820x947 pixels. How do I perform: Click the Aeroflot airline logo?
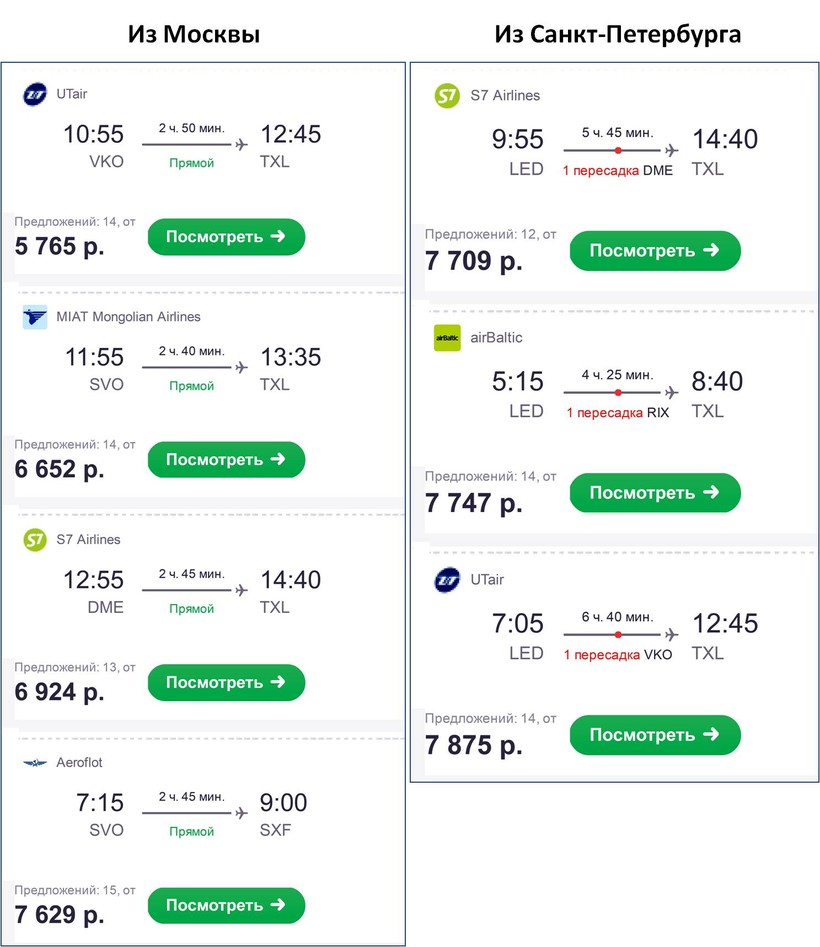point(35,763)
